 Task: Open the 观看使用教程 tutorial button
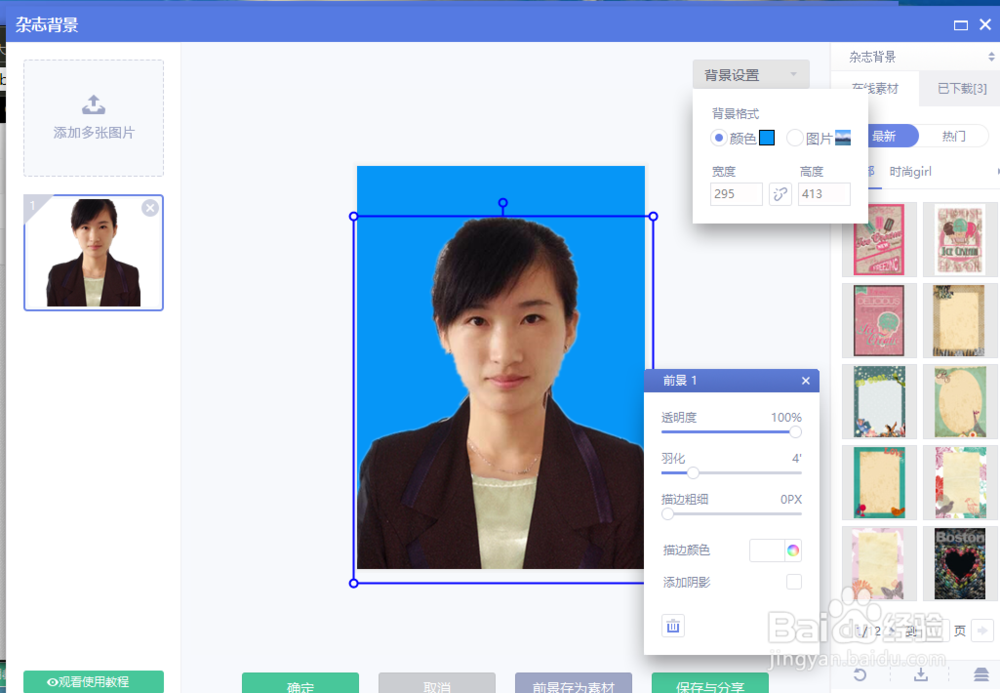coord(94,682)
